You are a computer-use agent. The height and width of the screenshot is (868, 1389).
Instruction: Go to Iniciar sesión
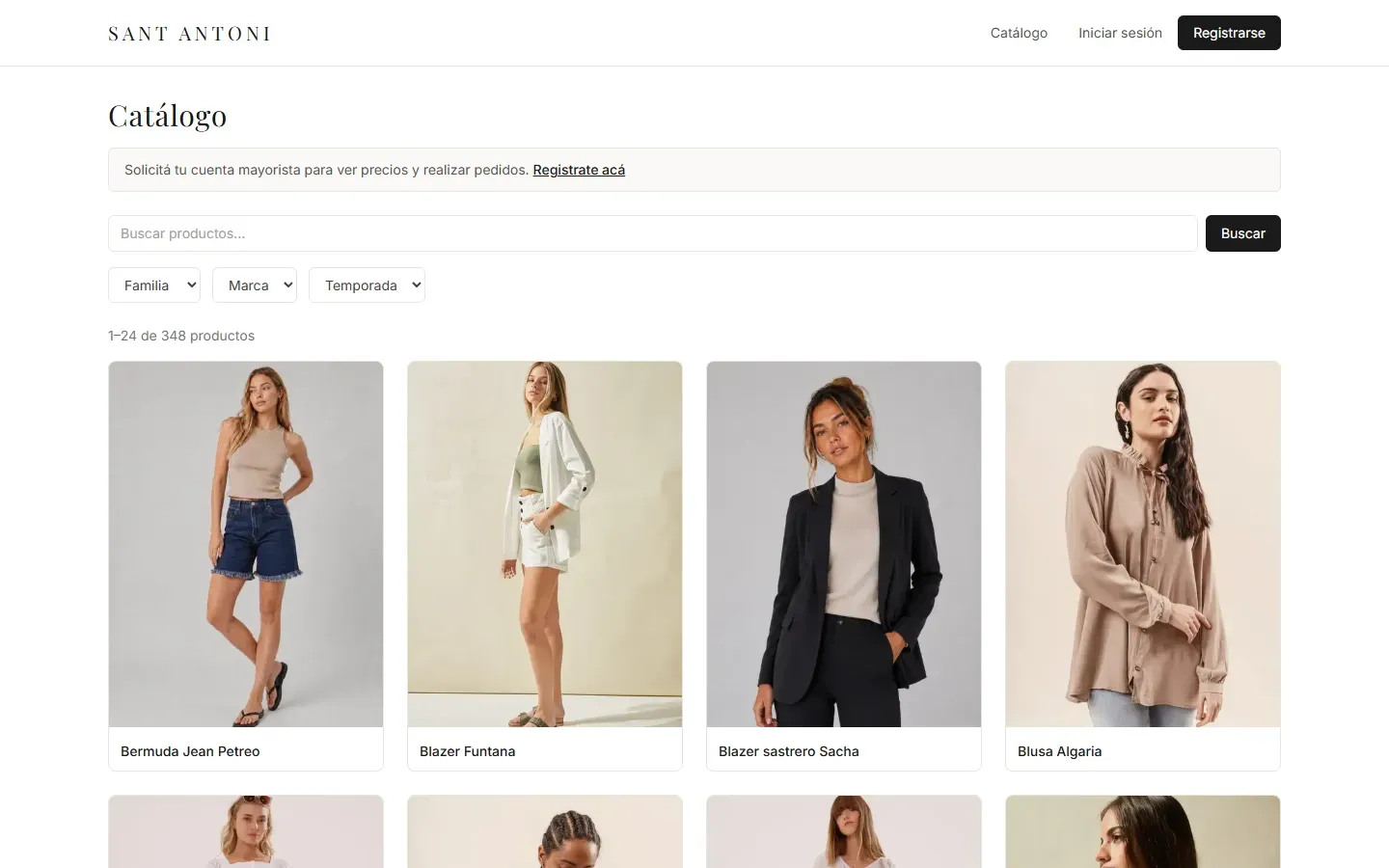(x=1120, y=33)
